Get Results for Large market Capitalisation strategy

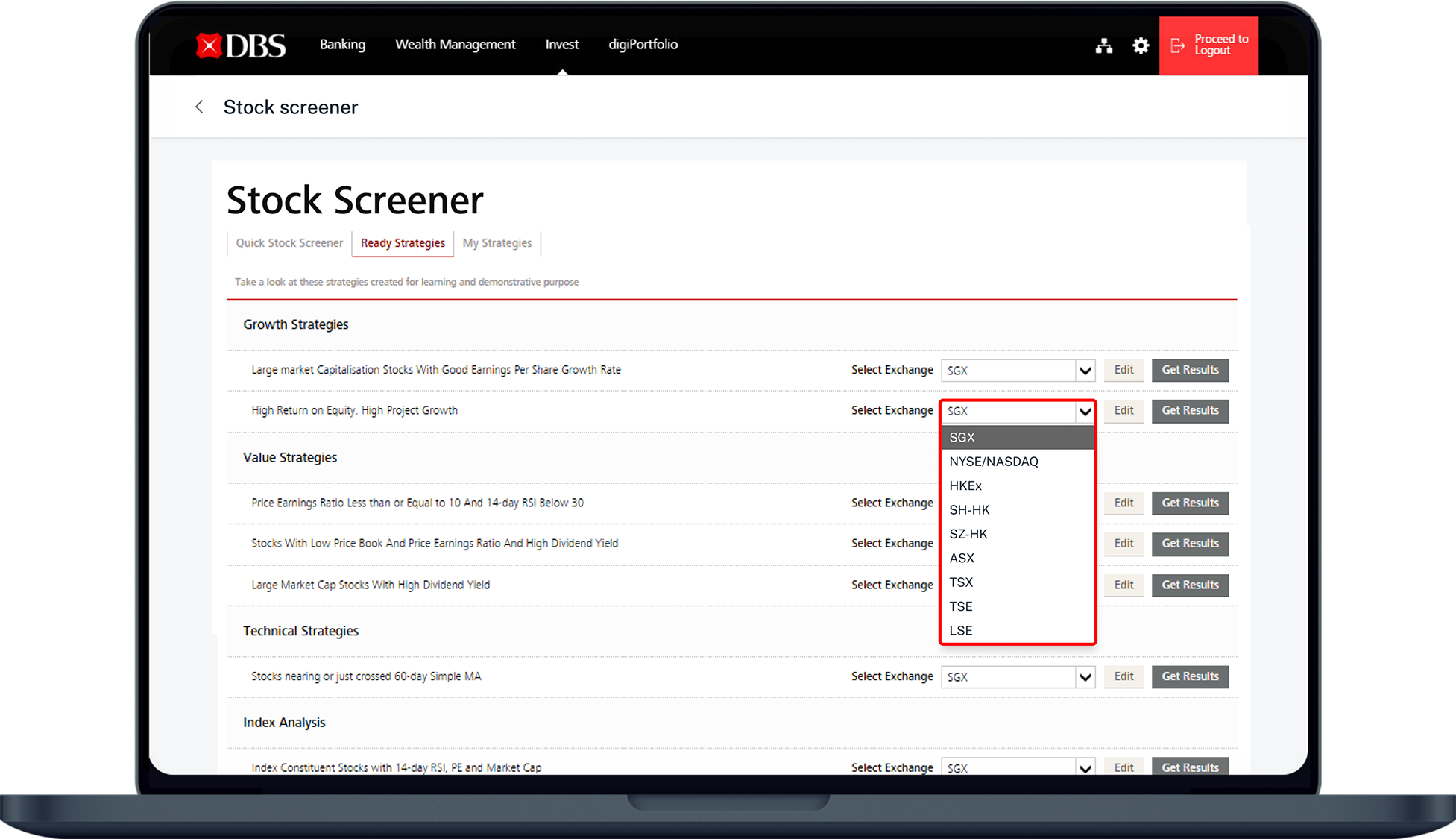pos(1190,370)
